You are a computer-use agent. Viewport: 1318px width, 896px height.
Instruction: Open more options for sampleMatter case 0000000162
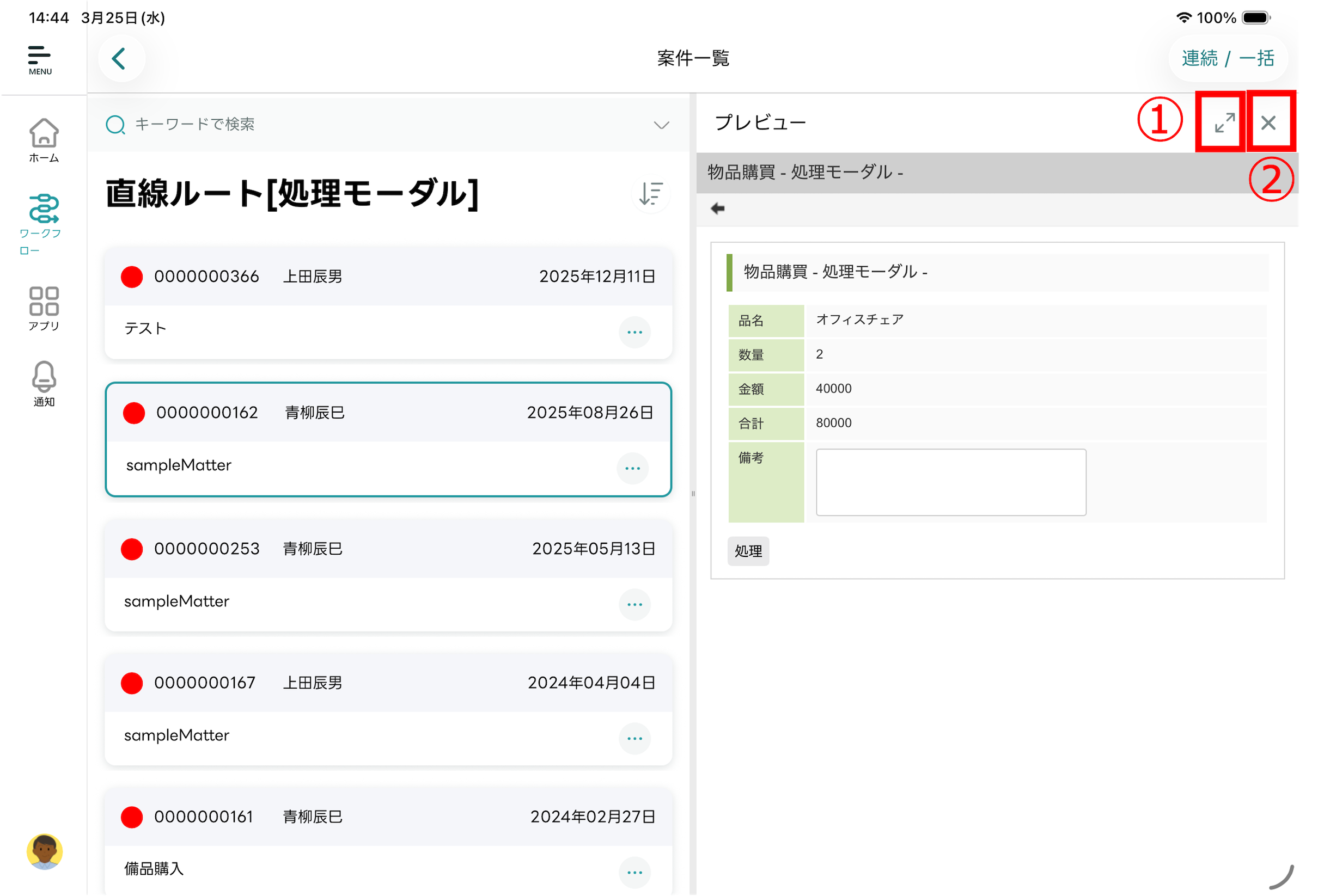coord(632,468)
